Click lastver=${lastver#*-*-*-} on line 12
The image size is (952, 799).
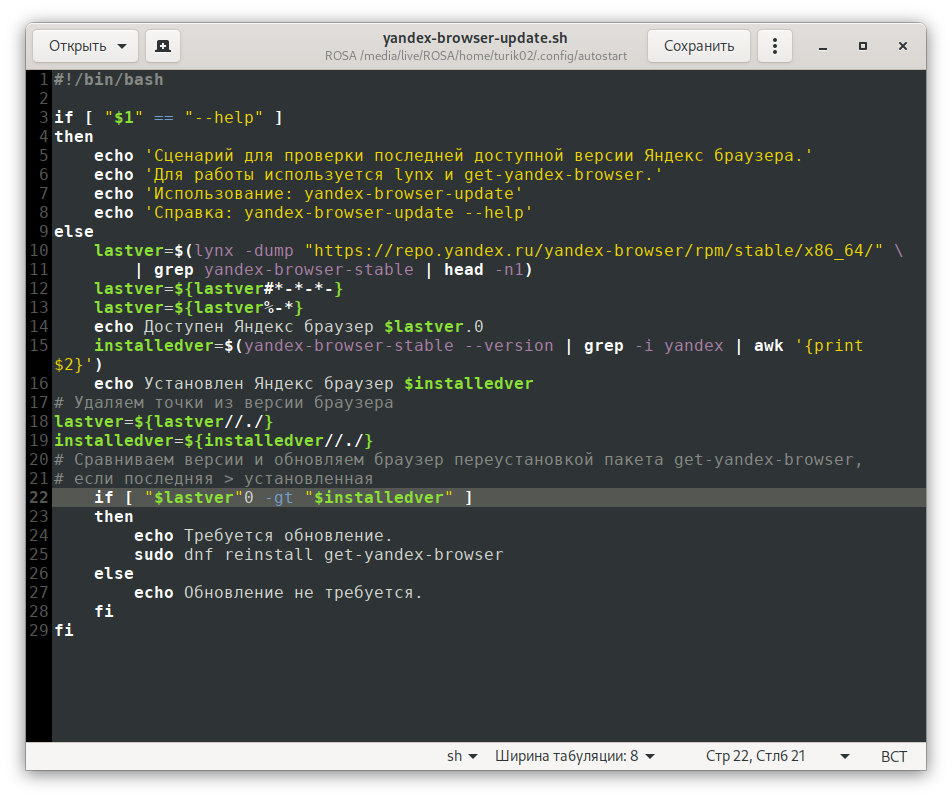[x=219, y=288]
